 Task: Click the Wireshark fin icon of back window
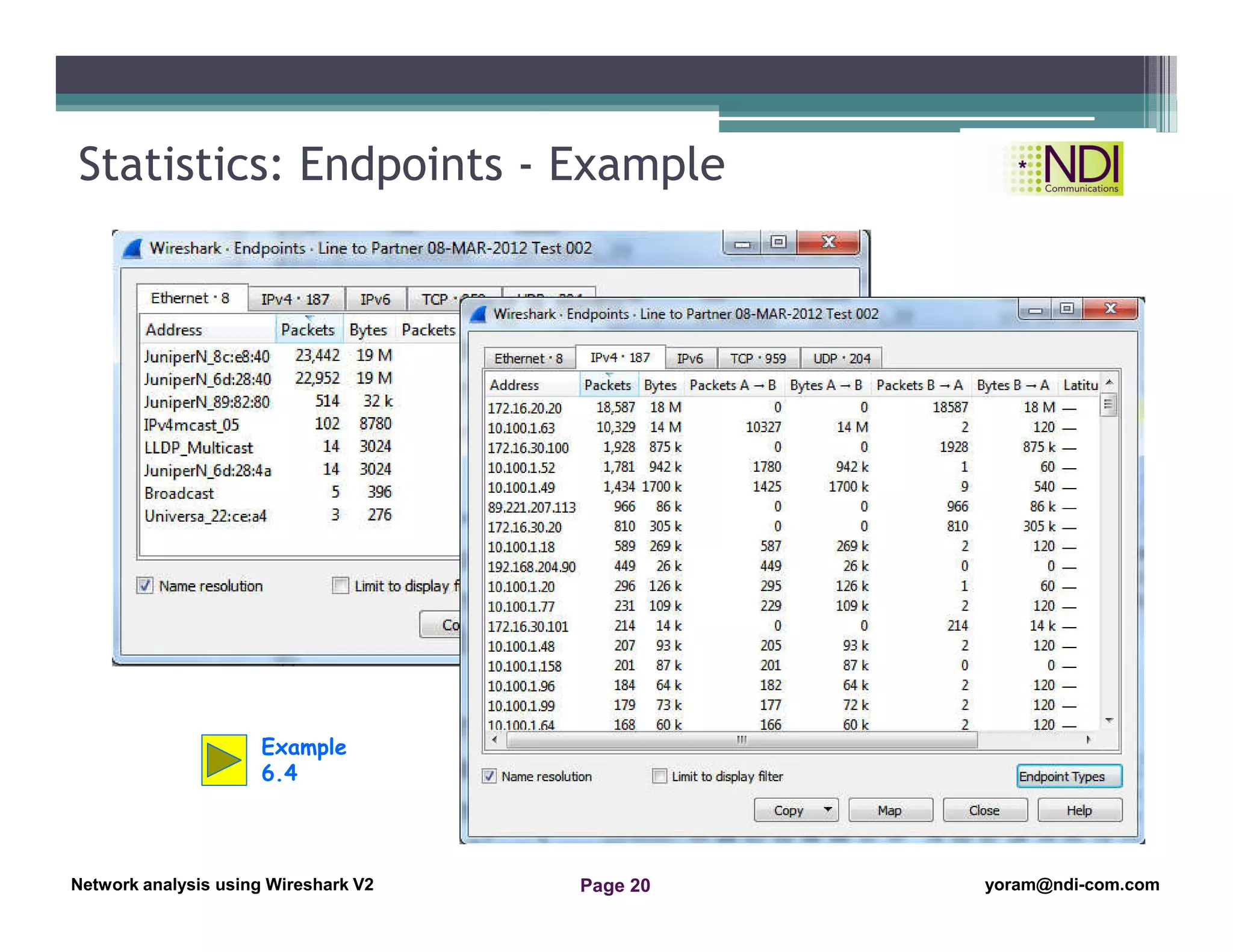tap(132, 249)
